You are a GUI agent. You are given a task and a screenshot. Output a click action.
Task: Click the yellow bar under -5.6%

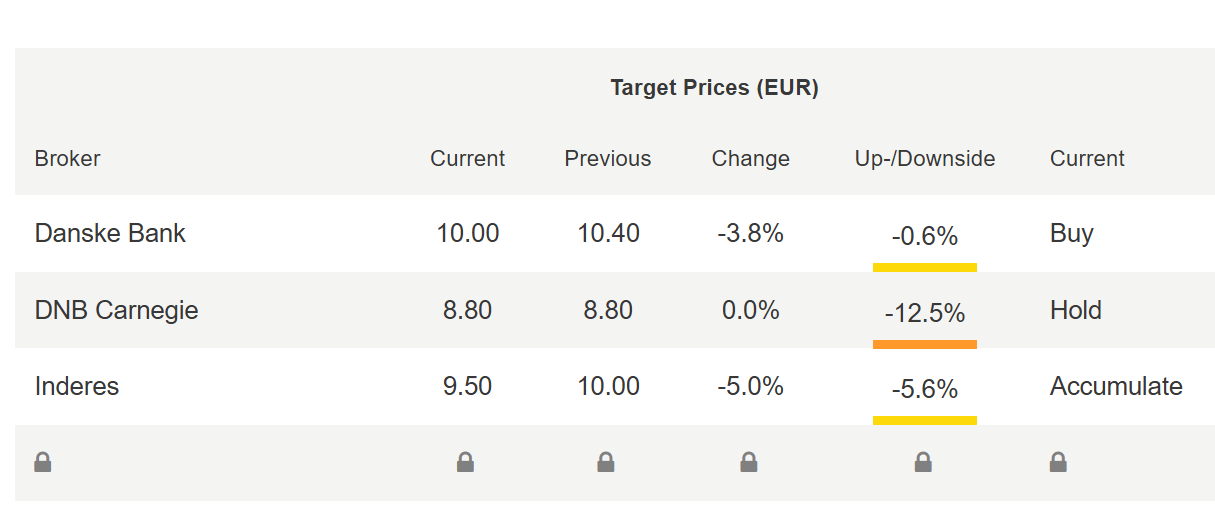(925, 420)
